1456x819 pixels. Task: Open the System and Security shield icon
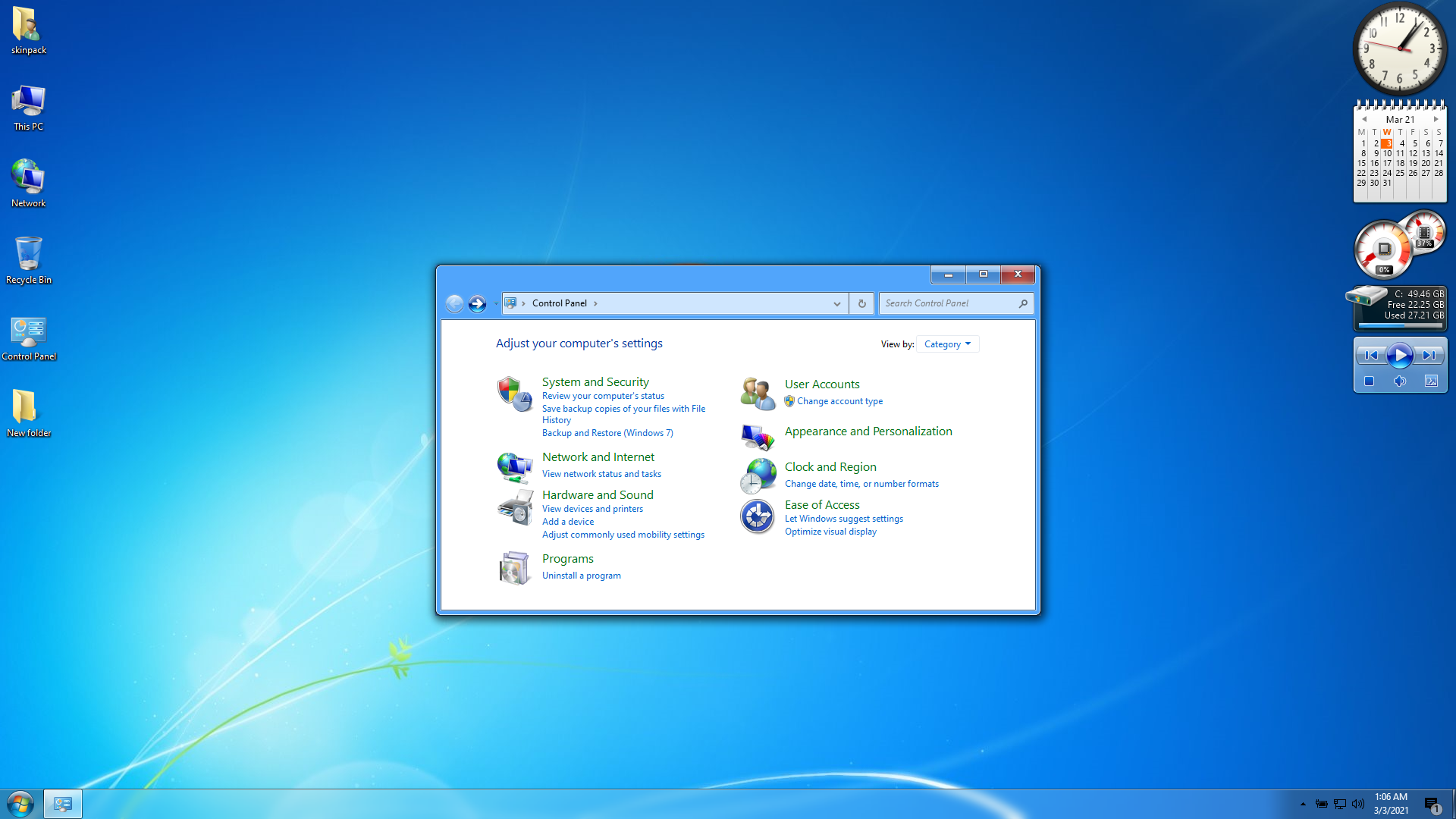coord(514,394)
